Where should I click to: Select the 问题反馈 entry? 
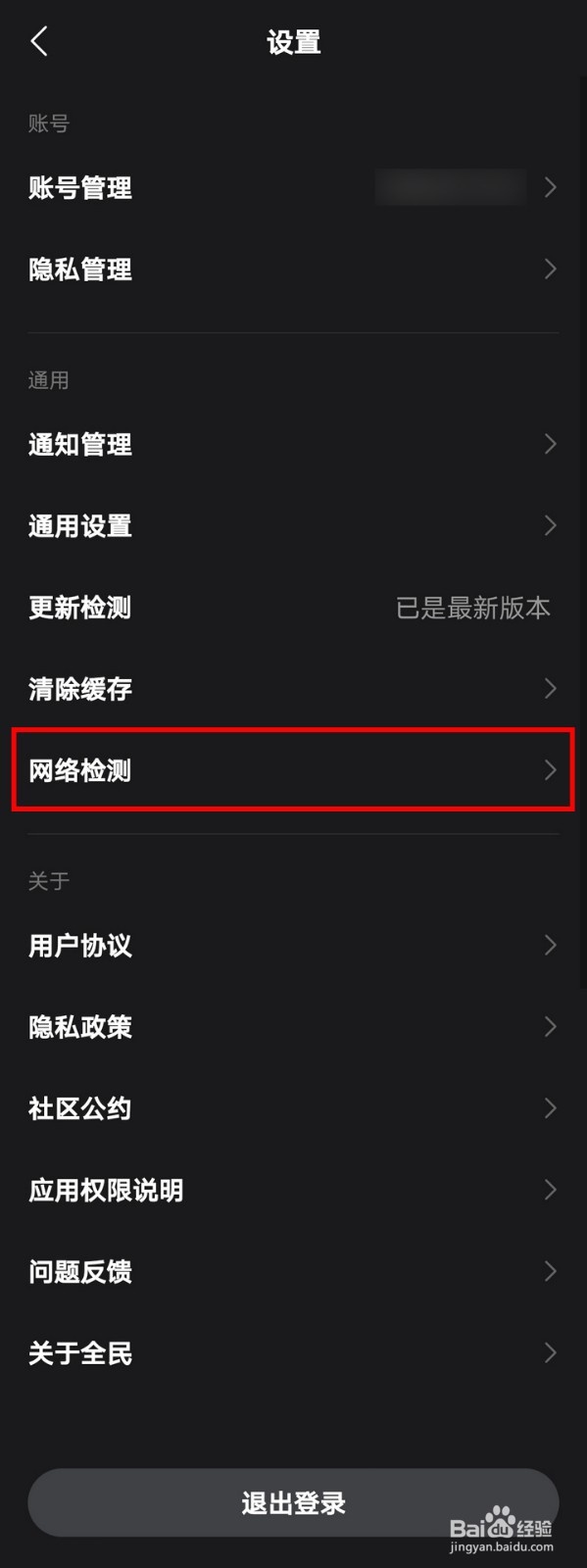pyautogui.click(x=293, y=1271)
